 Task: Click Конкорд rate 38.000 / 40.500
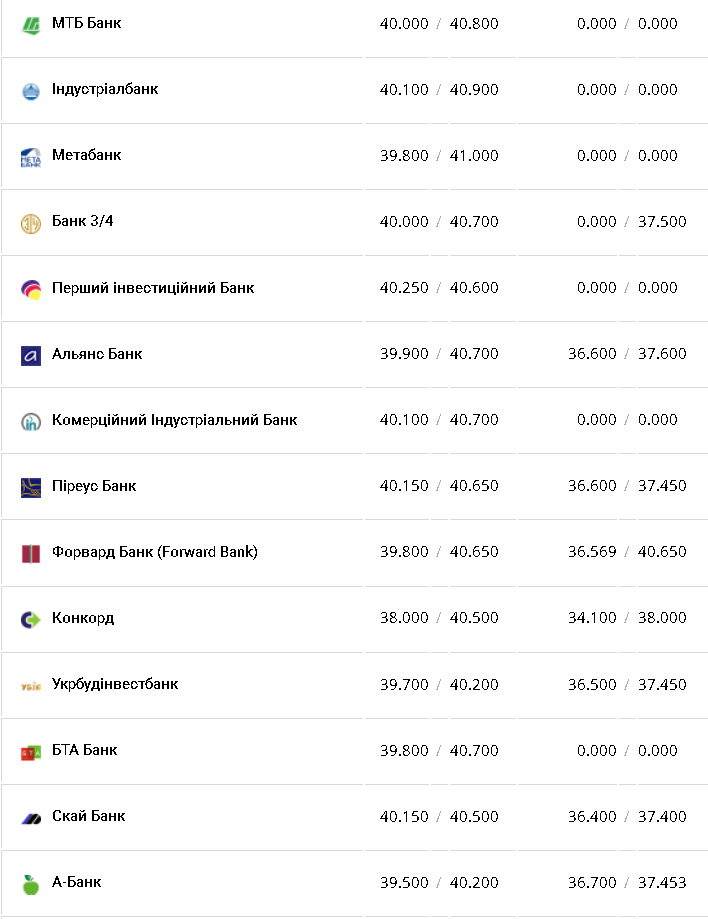pyautogui.click(x=439, y=618)
